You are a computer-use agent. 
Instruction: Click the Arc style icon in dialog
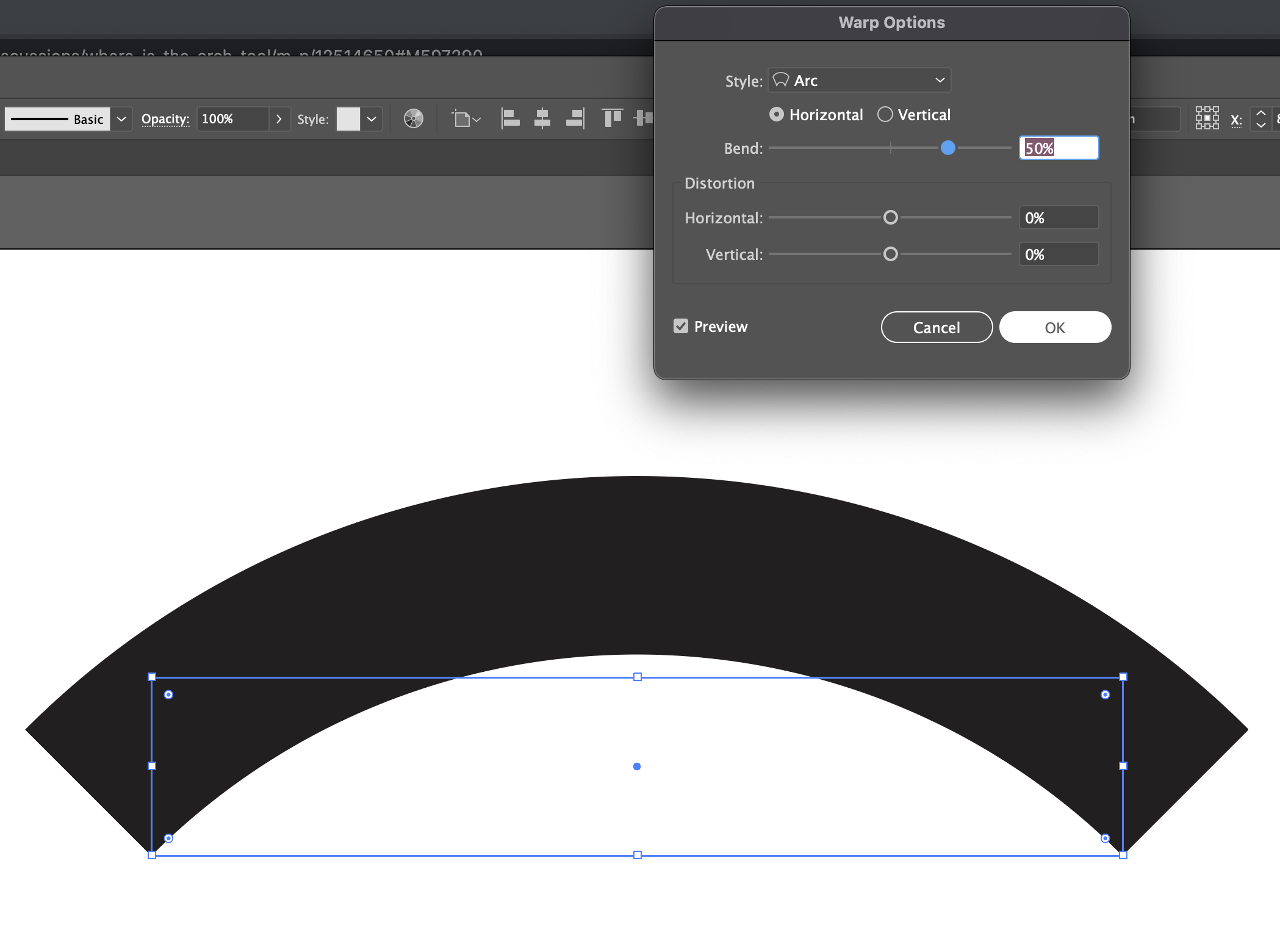(781, 80)
